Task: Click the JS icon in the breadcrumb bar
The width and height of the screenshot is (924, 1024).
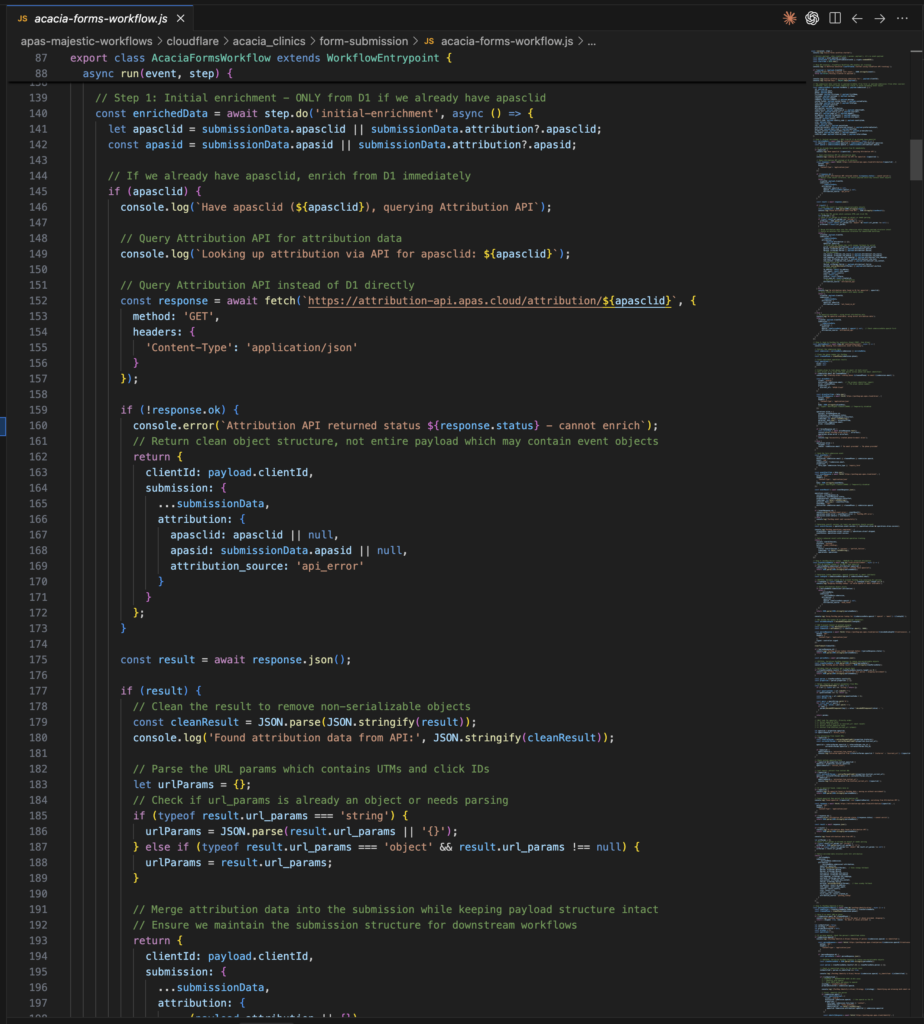Action: (x=429, y=42)
